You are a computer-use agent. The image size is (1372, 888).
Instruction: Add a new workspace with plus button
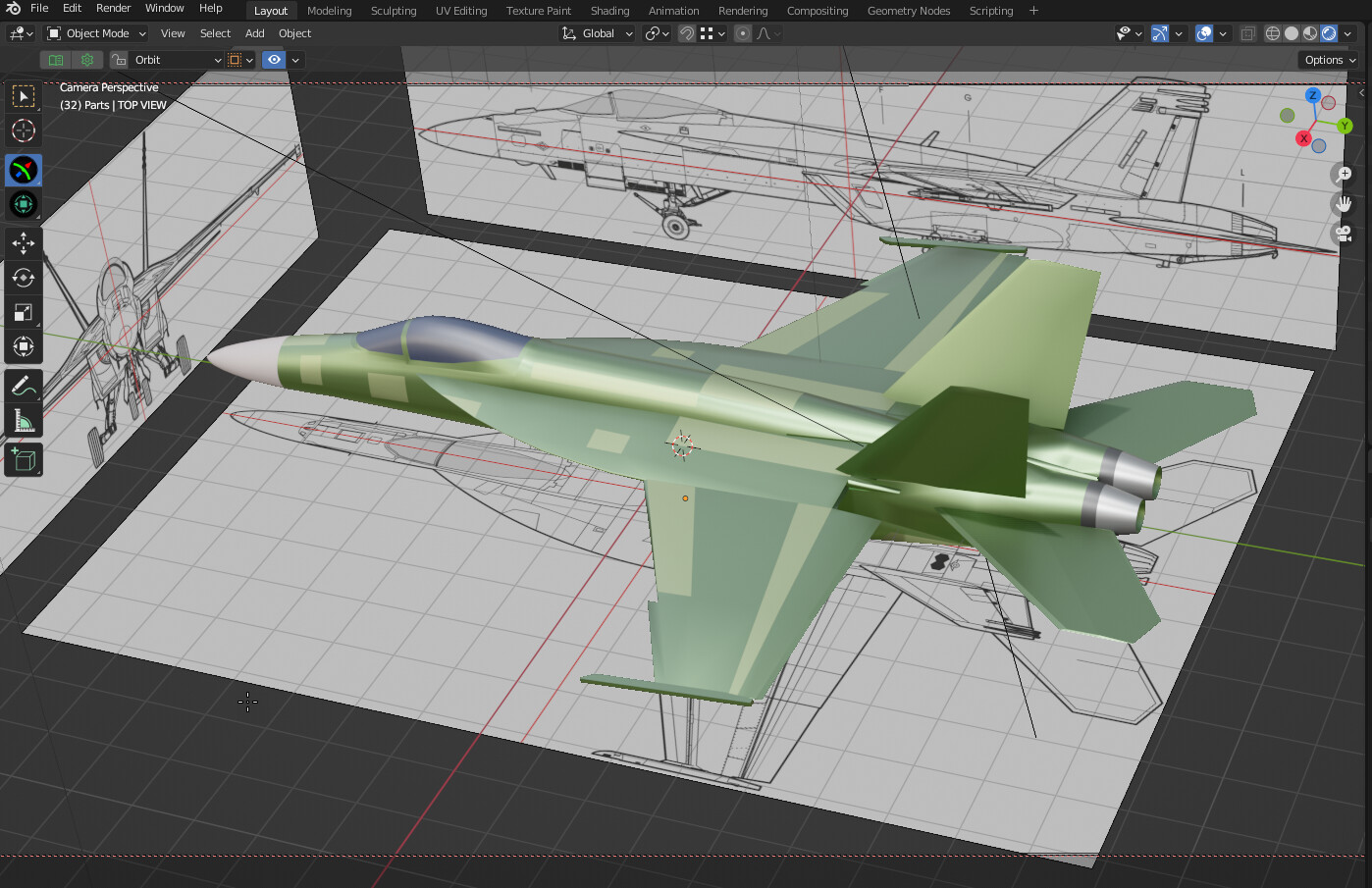point(1033,11)
